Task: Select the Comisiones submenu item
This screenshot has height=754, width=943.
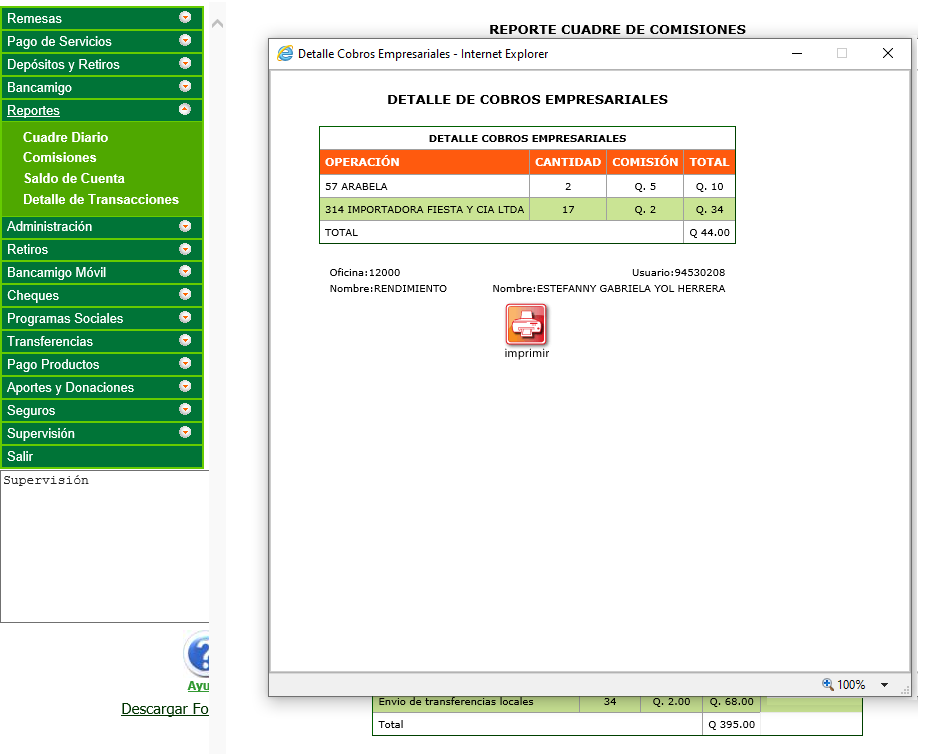Action: click(x=60, y=157)
